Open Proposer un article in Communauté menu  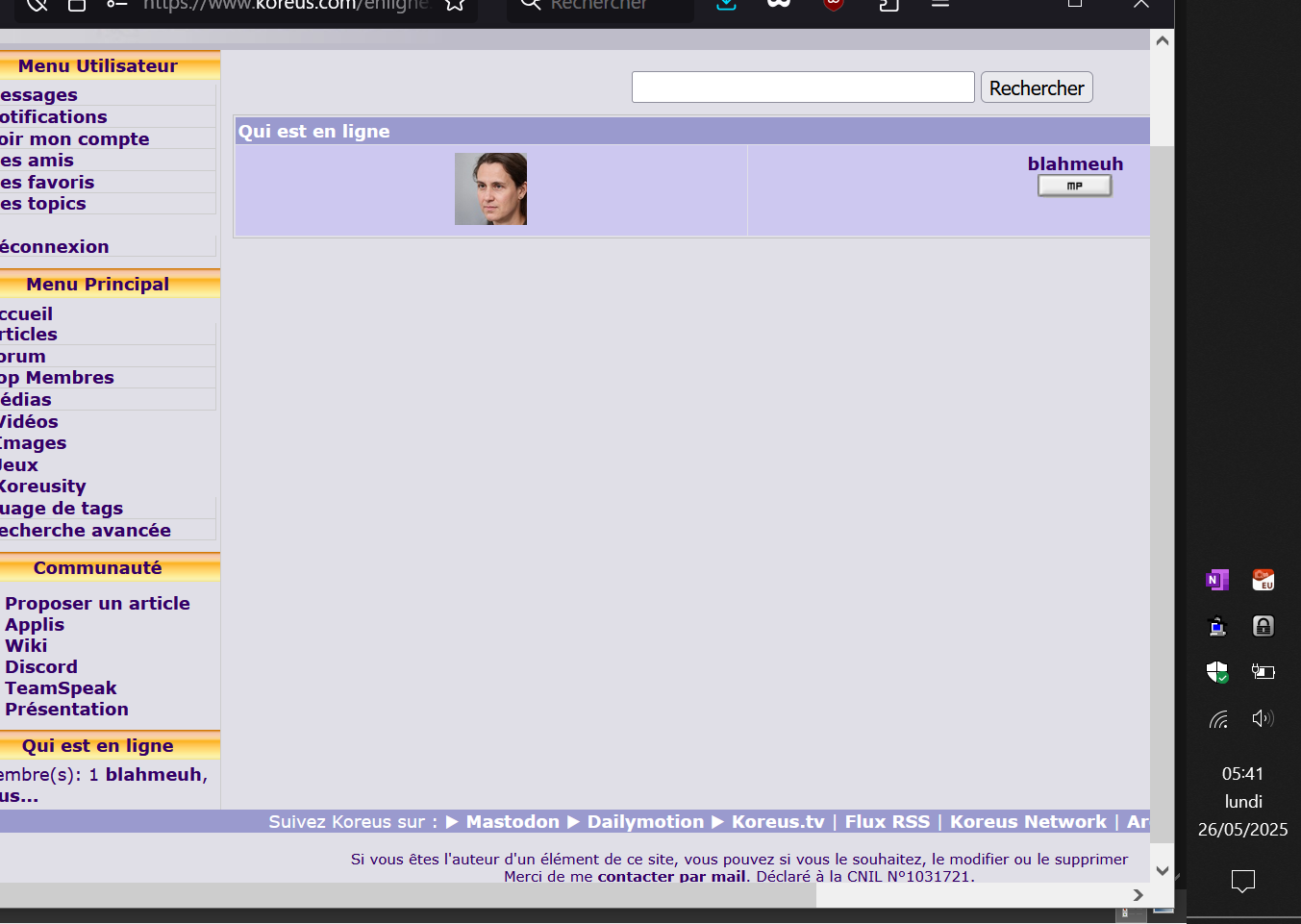click(97, 603)
